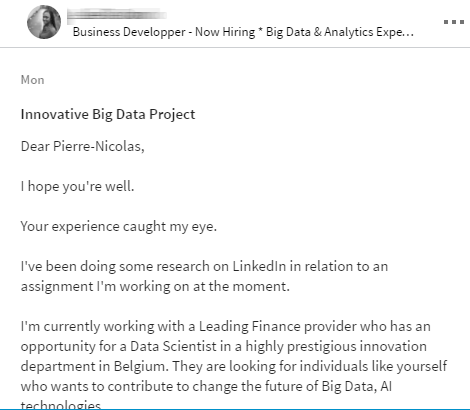The width and height of the screenshot is (470, 410).
Task: Click the Your experience caught my eye line
Action: pos(119,226)
